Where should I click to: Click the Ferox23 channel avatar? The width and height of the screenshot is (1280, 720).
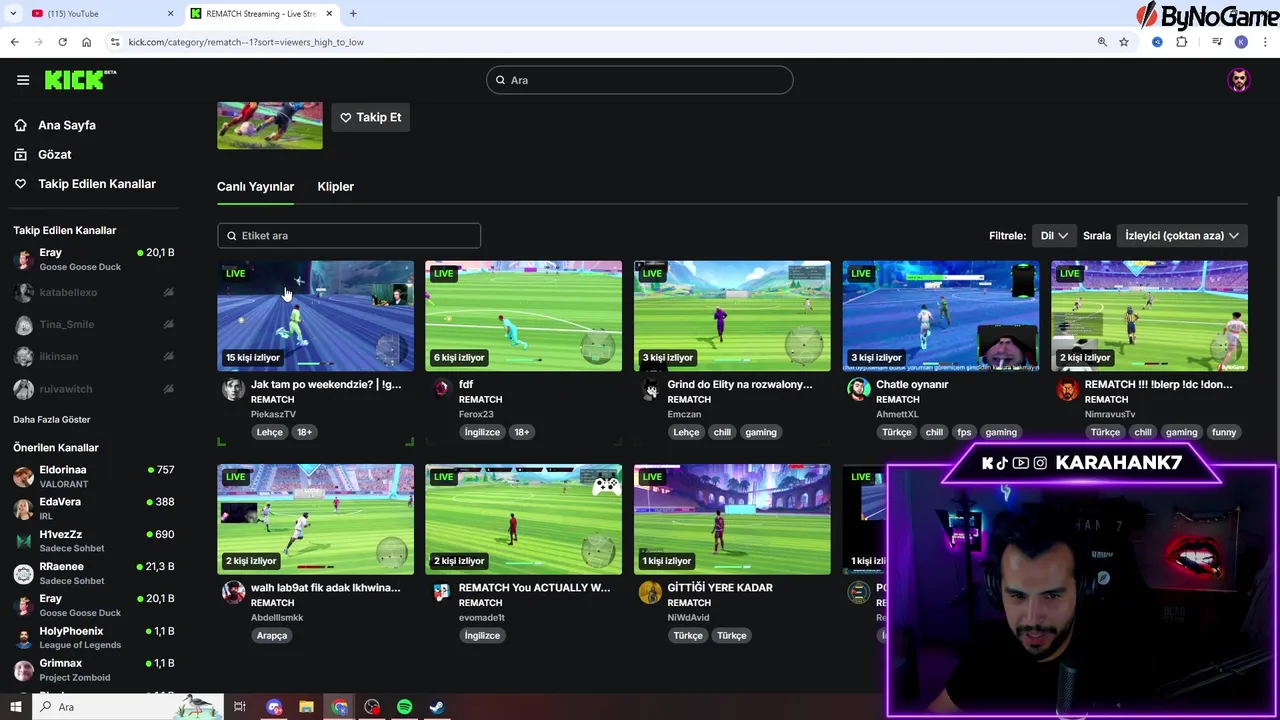(442, 389)
